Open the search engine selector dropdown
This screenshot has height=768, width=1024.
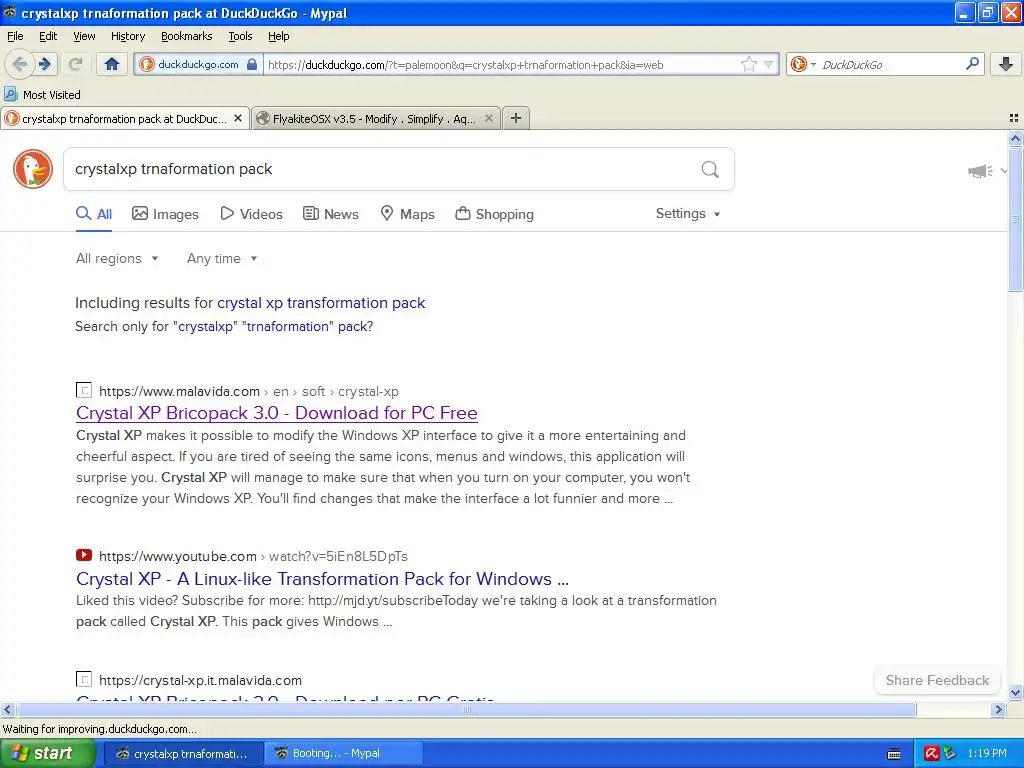(803, 64)
